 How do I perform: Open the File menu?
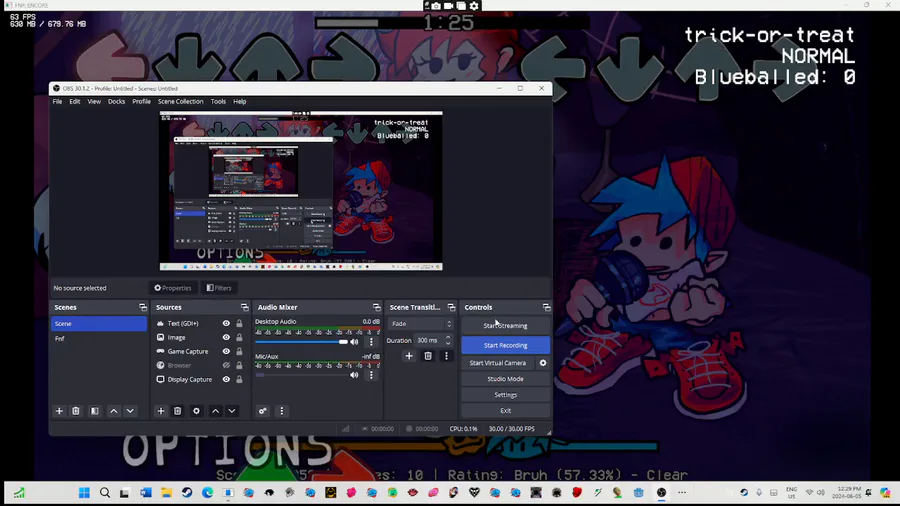tap(57, 102)
